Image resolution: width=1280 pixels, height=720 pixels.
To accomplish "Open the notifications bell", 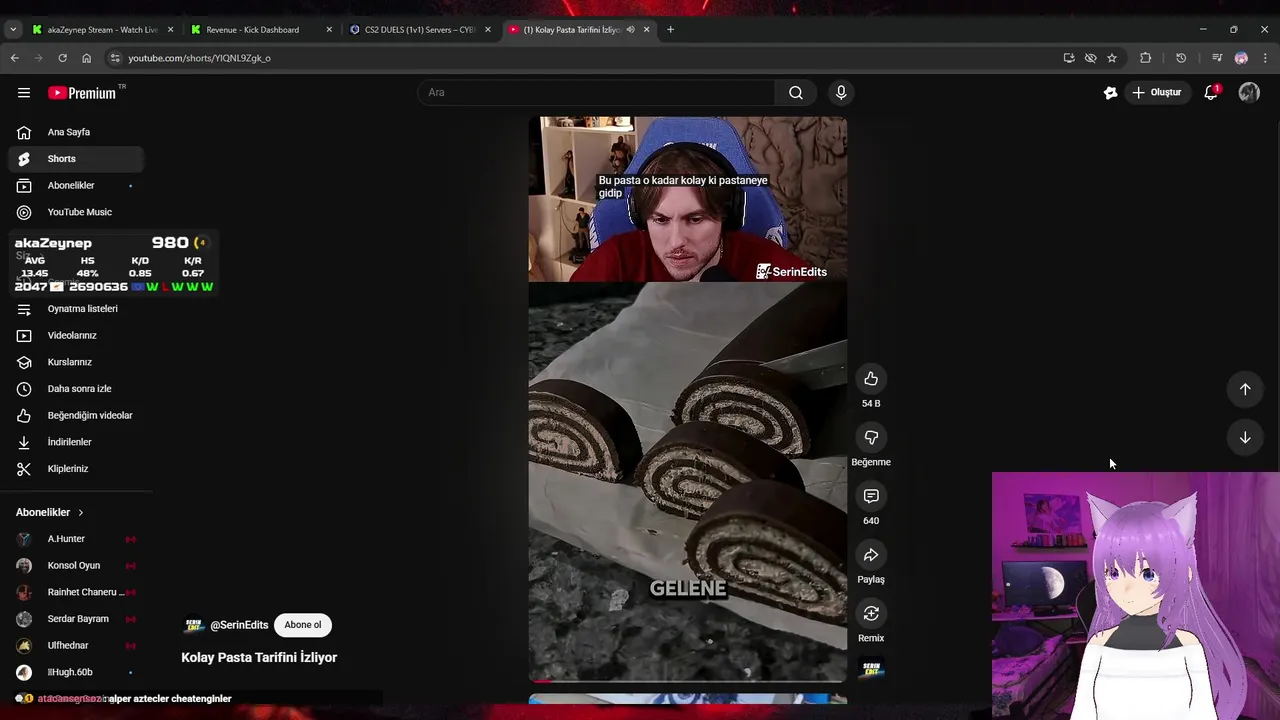I will pos(1211,93).
